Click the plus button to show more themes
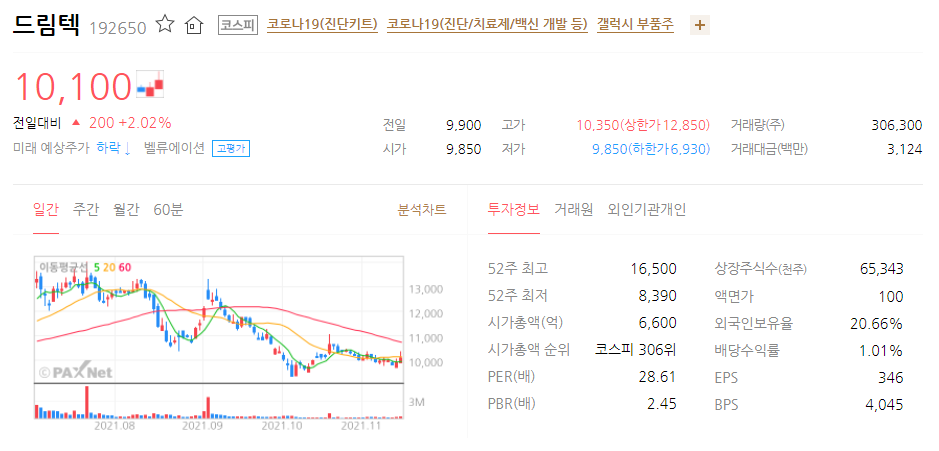Screen dimensions: 939x451 (x=700, y=25)
